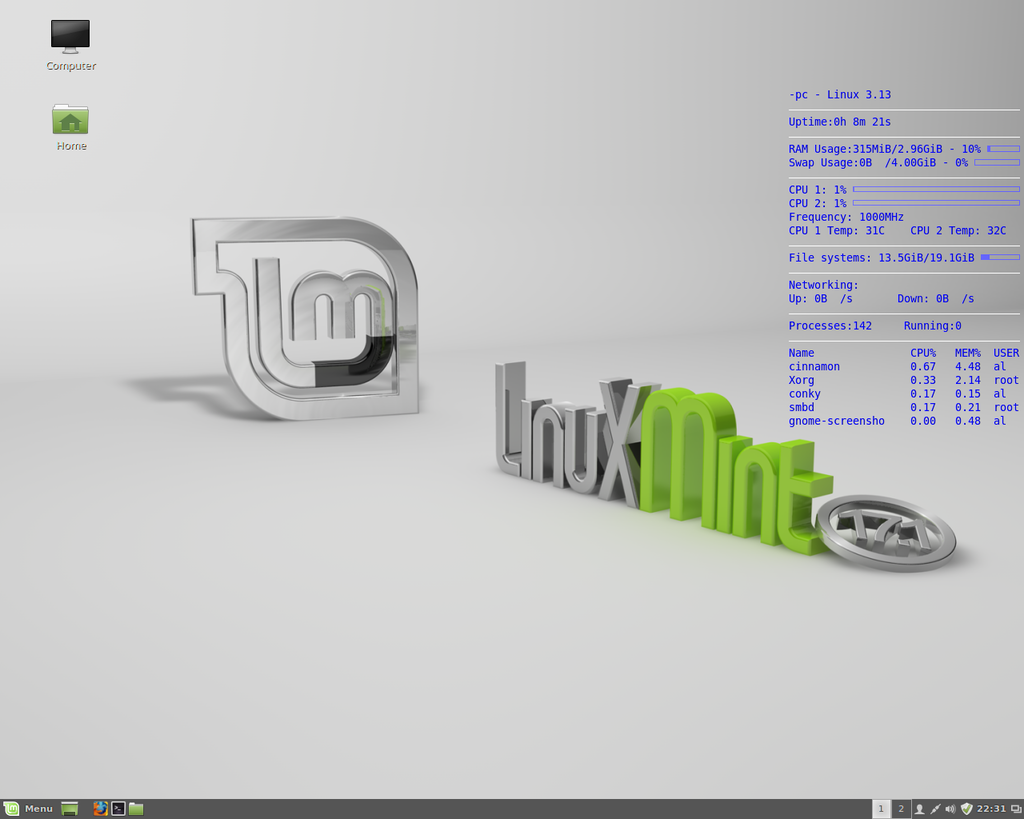Open the update manager shield icon
This screenshot has width=1024, height=819.
click(967, 809)
